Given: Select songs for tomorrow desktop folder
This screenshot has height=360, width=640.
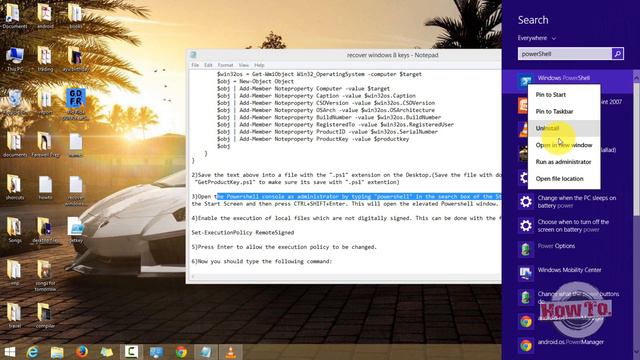Looking at the screenshot, I should [x=45, y=276].
